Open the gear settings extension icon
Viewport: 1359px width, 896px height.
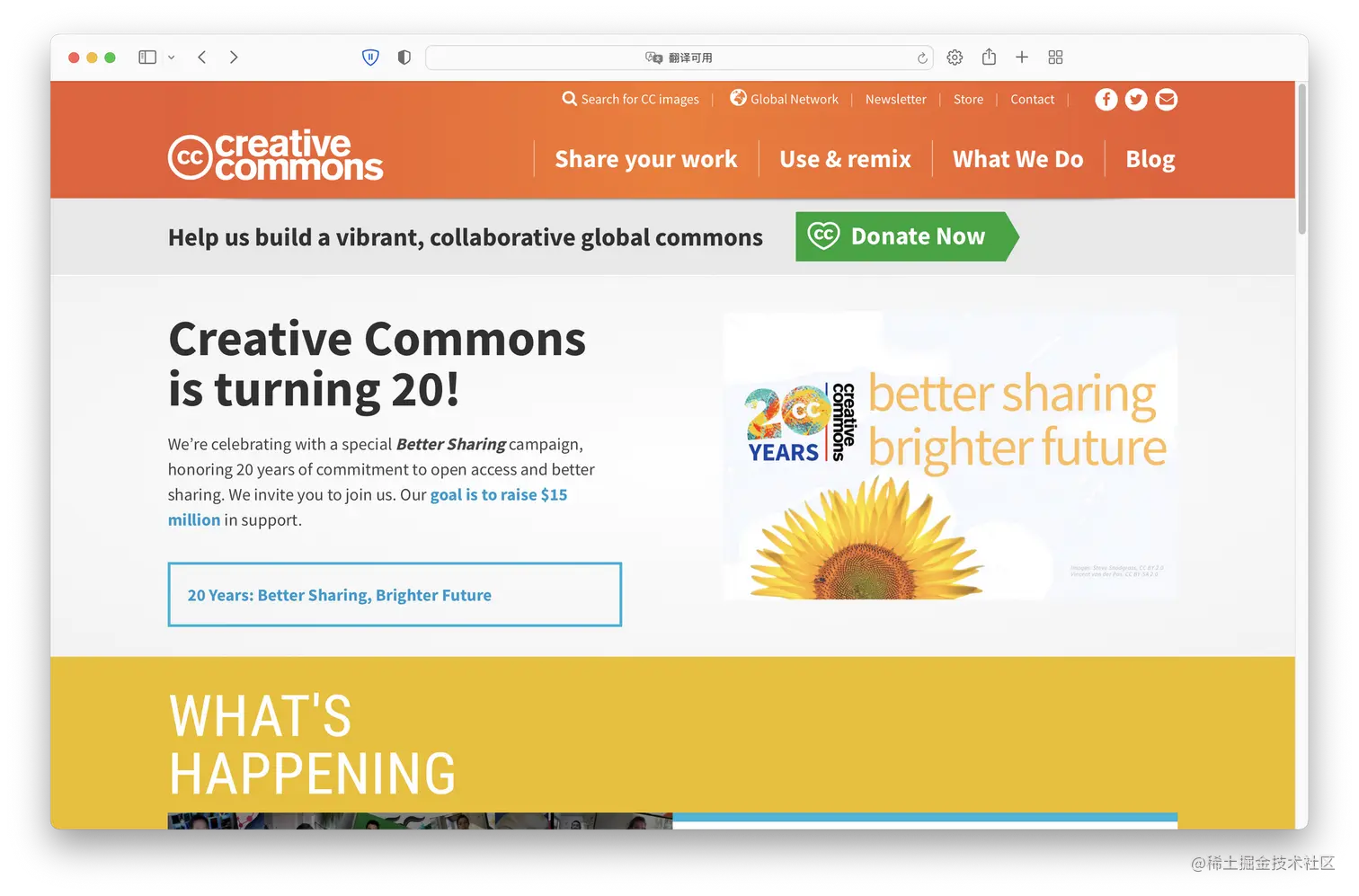[955, 58]
